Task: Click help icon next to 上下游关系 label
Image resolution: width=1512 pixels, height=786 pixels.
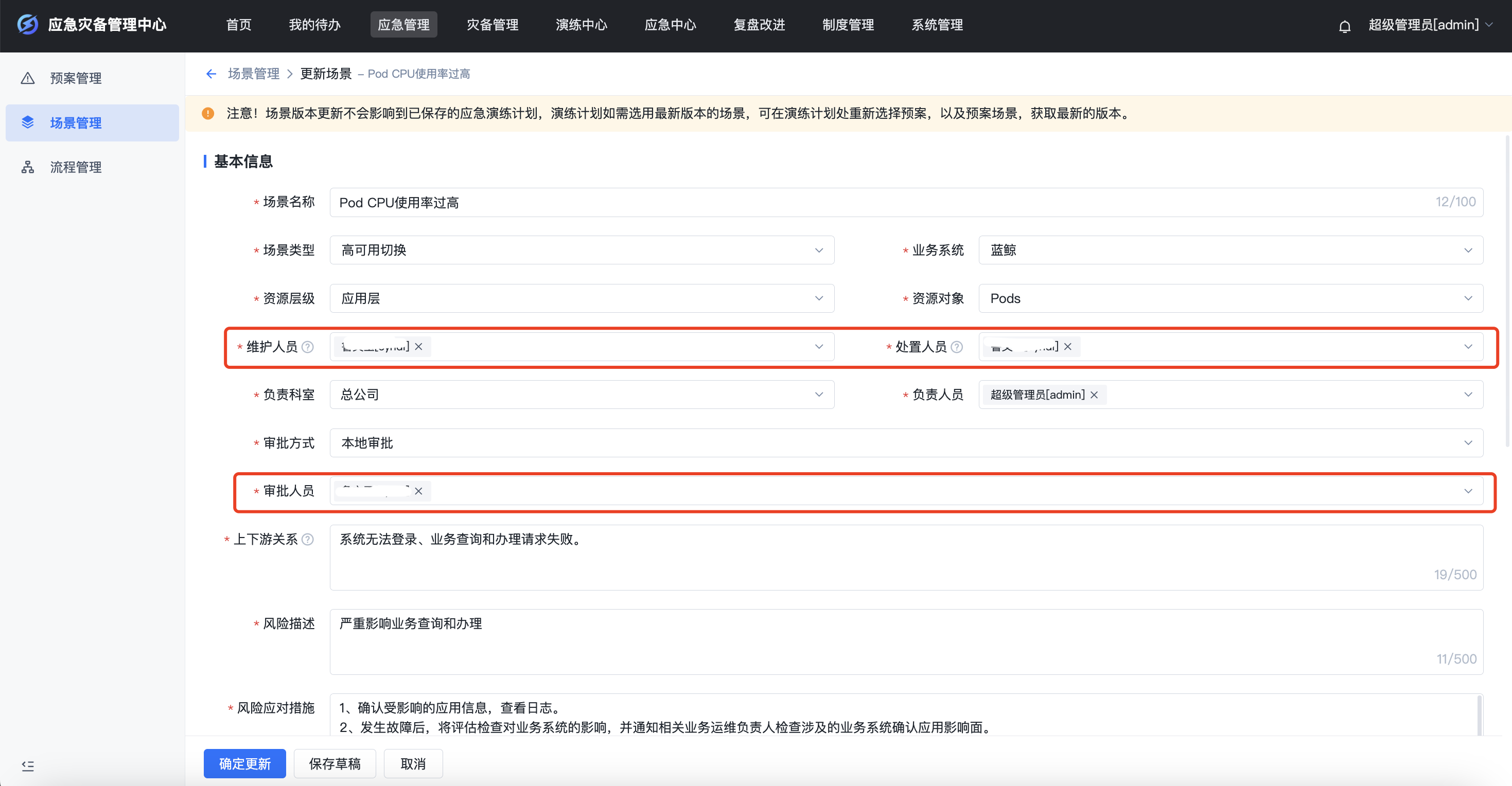Action: point(308,539)
